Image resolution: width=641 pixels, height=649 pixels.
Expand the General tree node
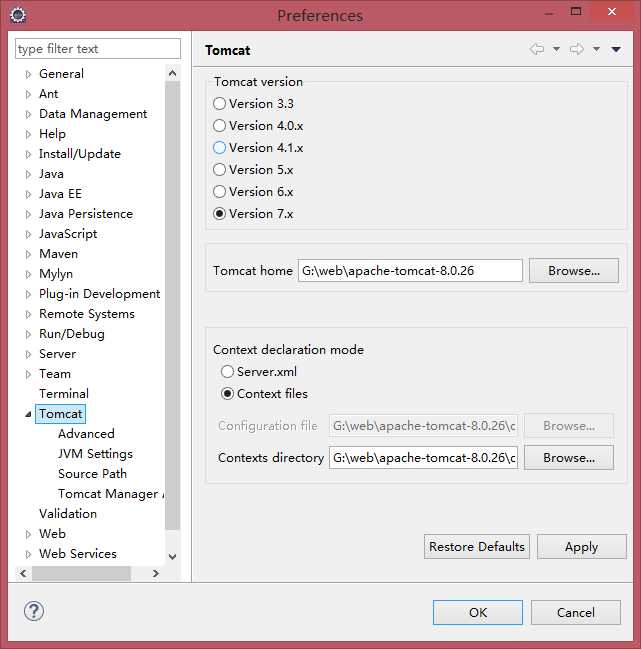(x=28, y=74)
